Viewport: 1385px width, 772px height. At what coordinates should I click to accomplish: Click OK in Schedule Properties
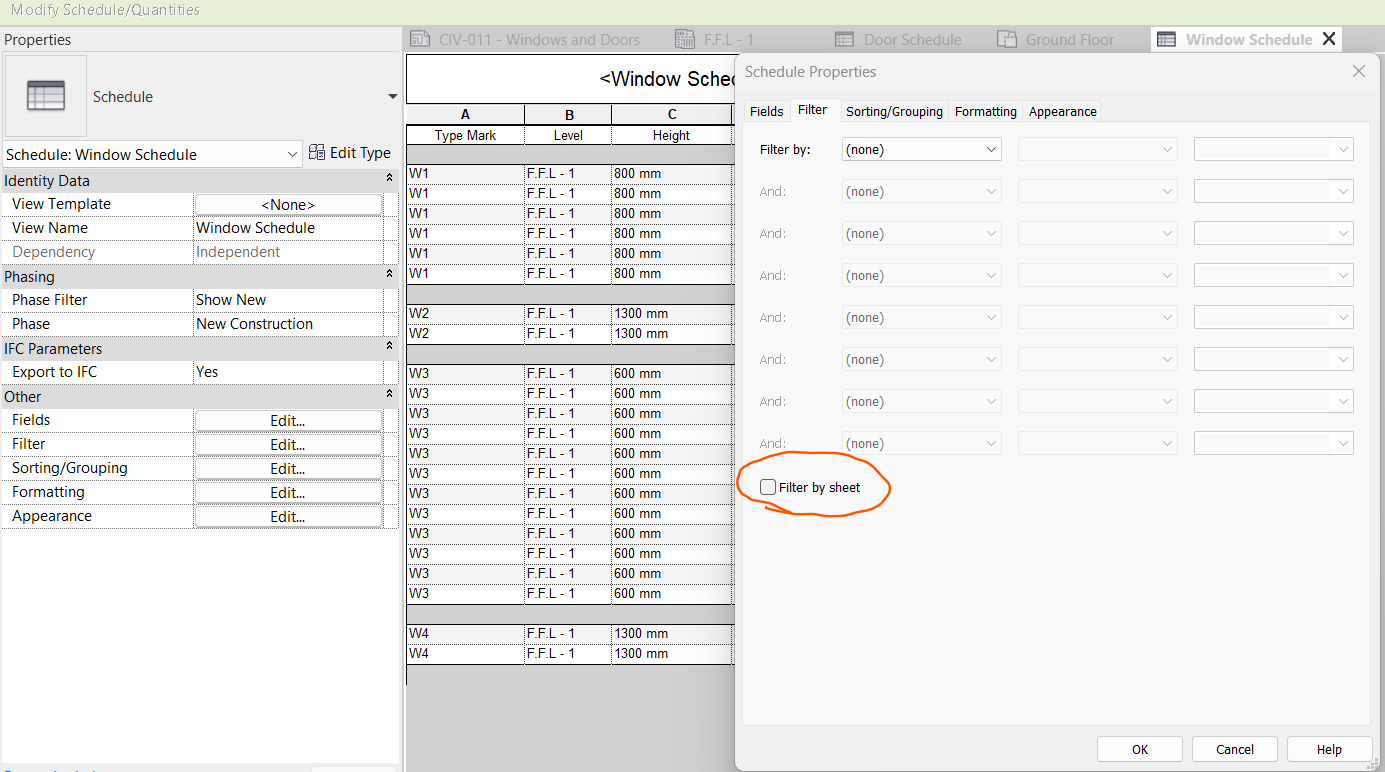[x=1140, y=749]
